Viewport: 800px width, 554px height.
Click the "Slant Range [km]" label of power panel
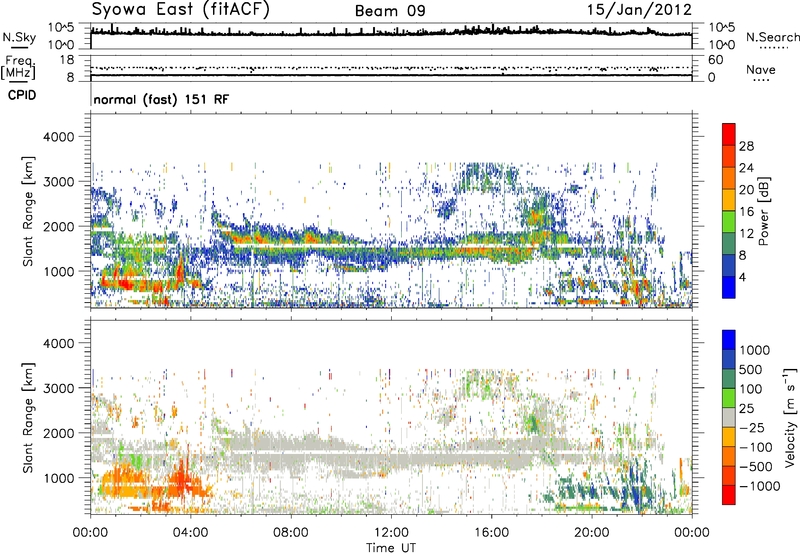(28, 211)
